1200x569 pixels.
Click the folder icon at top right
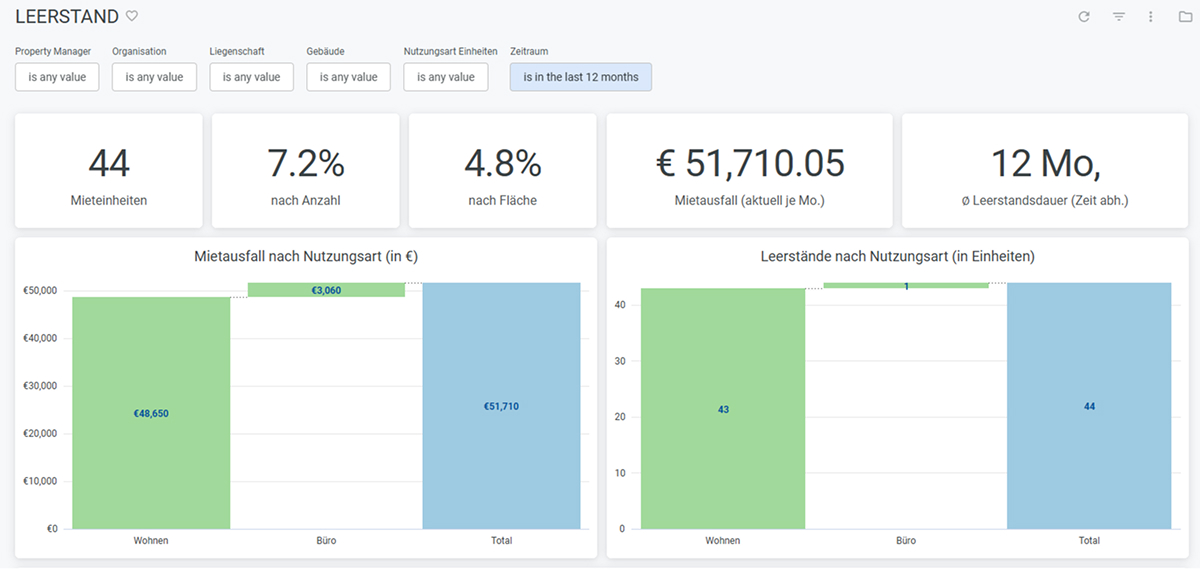[x=1185, y=17]
